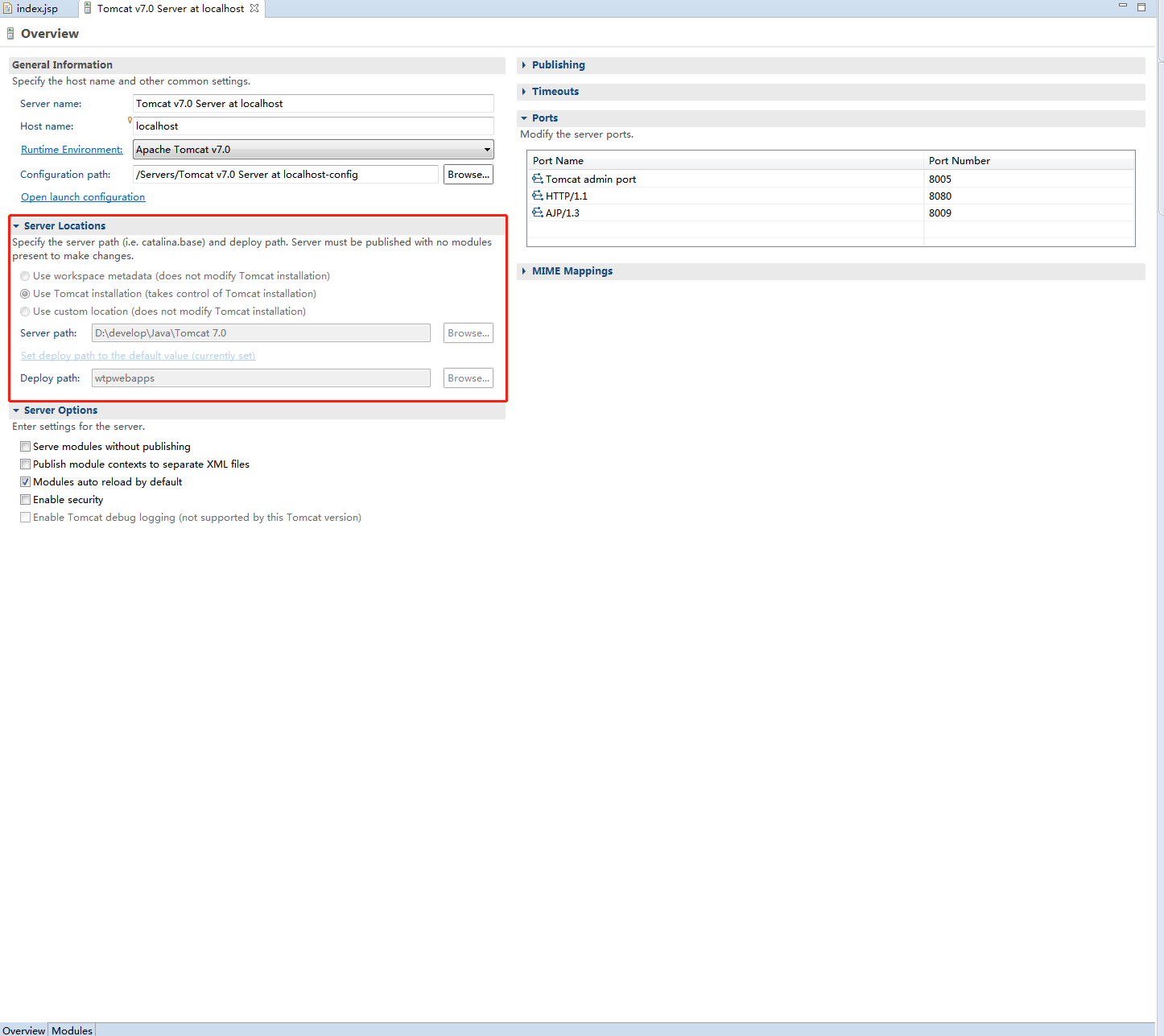Select Use workspace metadata radio button
This screenshot has width=1164, height=1036.
tap(25, 276)
